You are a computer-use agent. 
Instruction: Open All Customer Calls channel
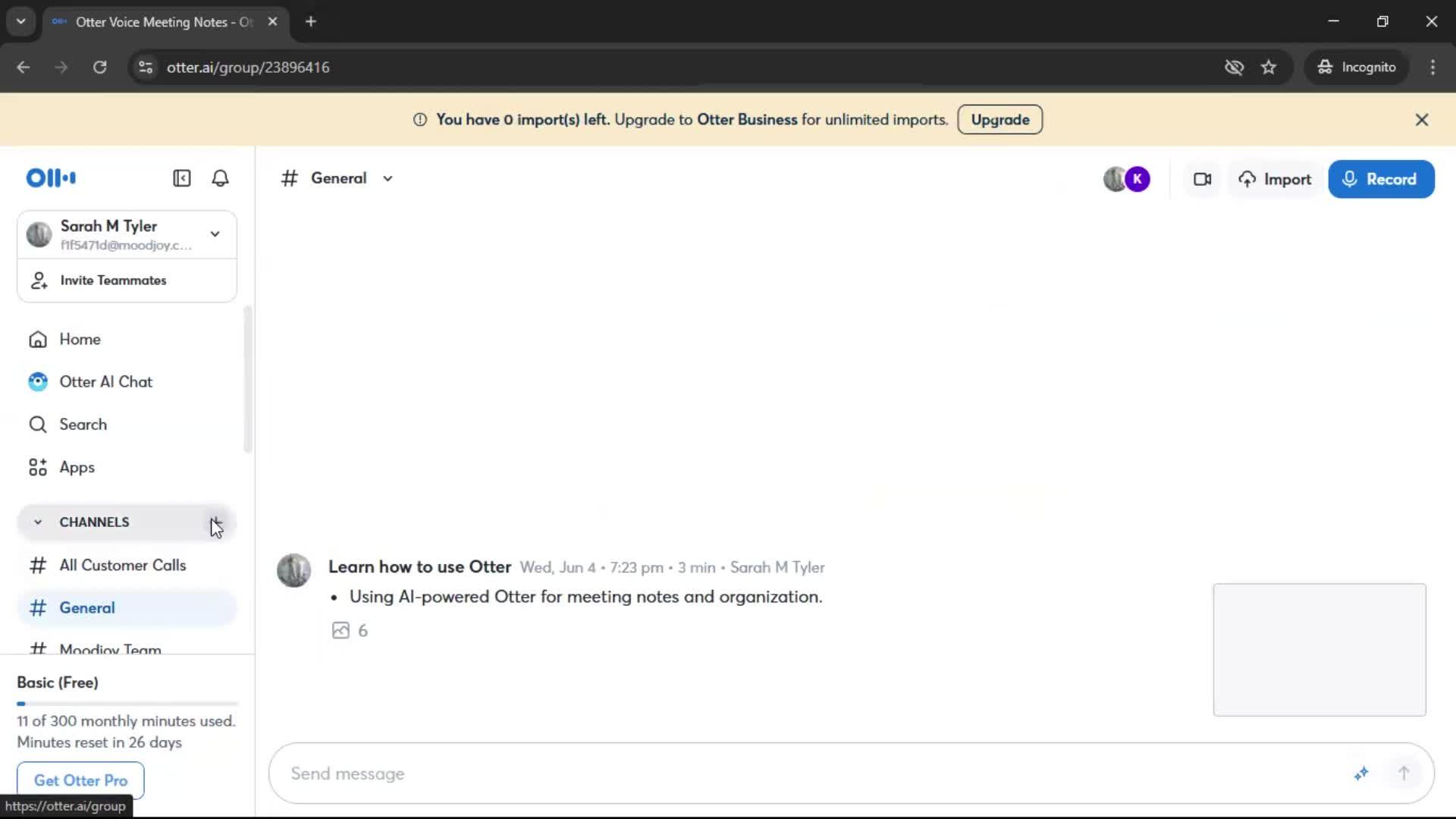[x=127, y=565]
